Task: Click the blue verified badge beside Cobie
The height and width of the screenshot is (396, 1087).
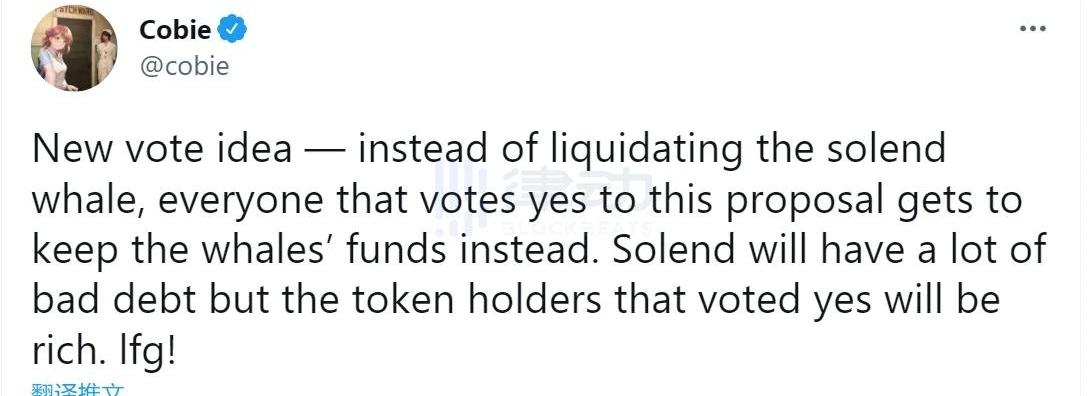Action: point(233,30)
